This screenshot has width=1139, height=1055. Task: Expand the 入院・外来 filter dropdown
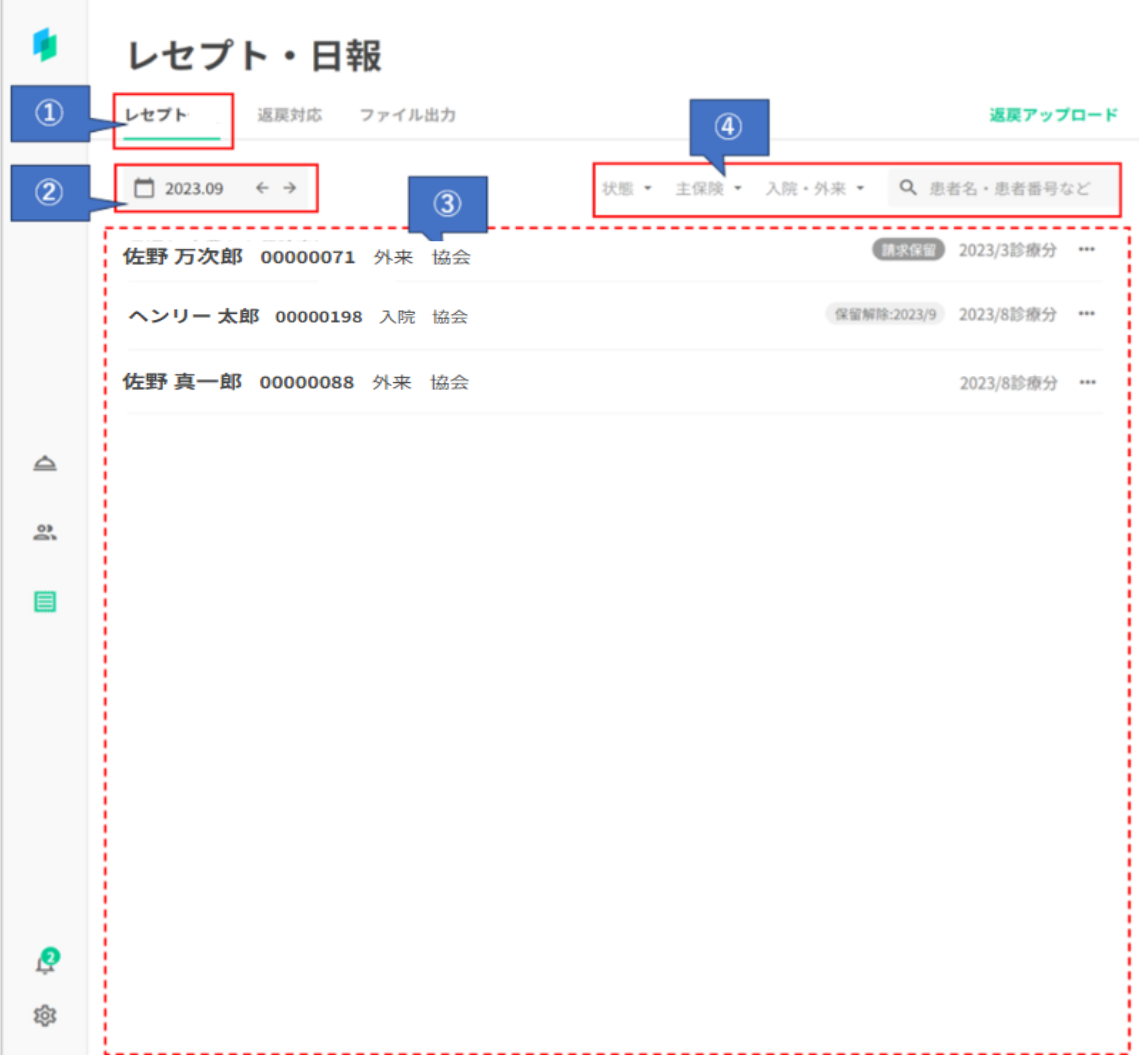click(x=815, y=188)
